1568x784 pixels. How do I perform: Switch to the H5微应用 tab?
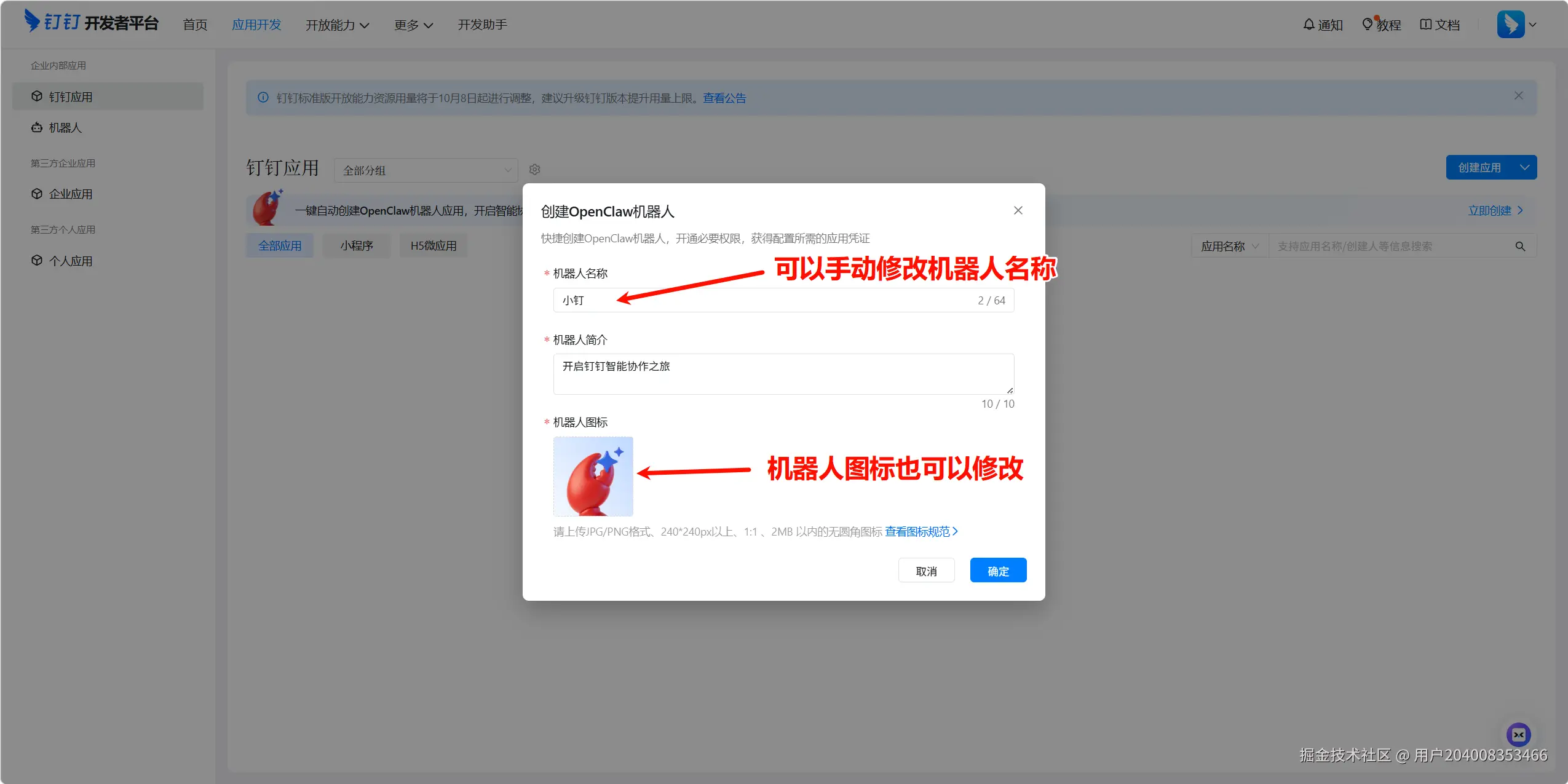(434, 245)
